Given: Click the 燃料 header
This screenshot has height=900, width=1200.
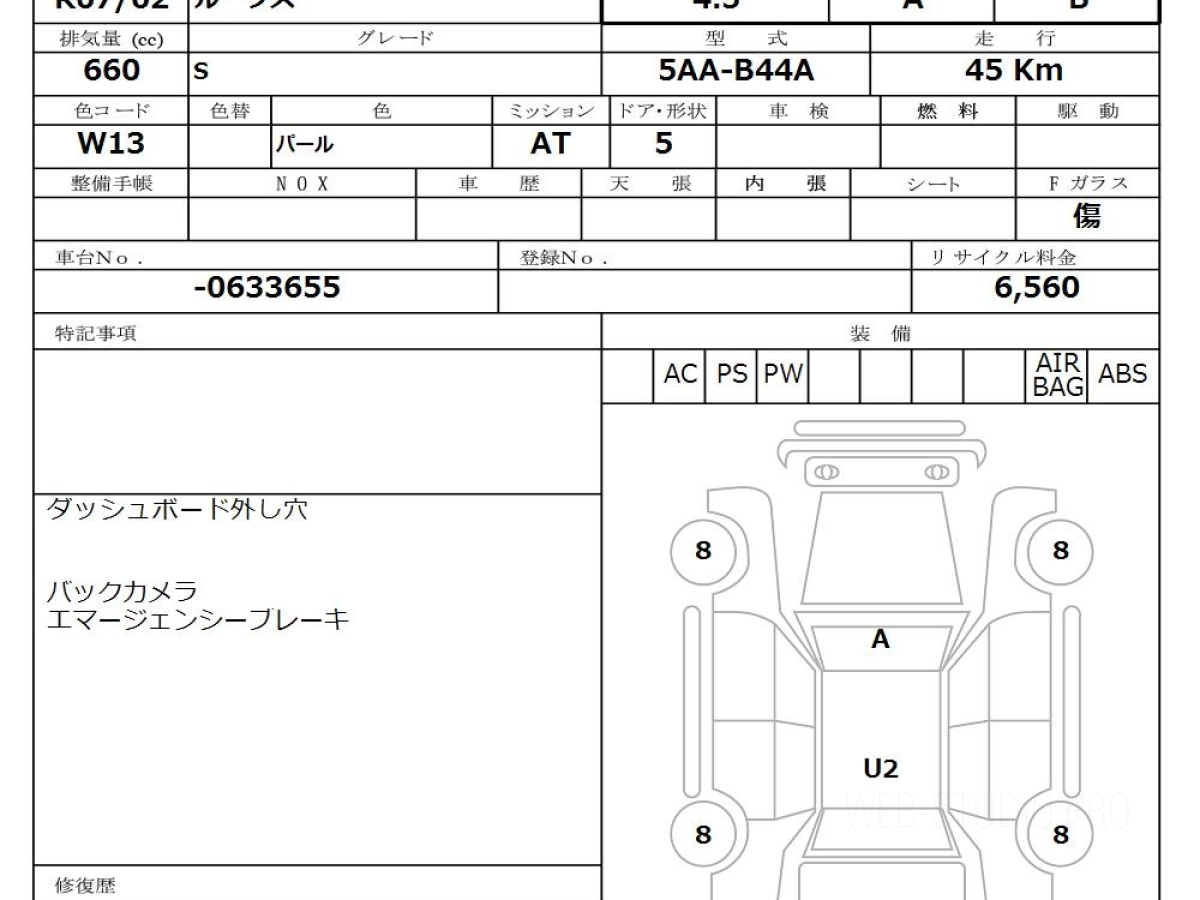Looking at the screenshot, I should 947,111.
